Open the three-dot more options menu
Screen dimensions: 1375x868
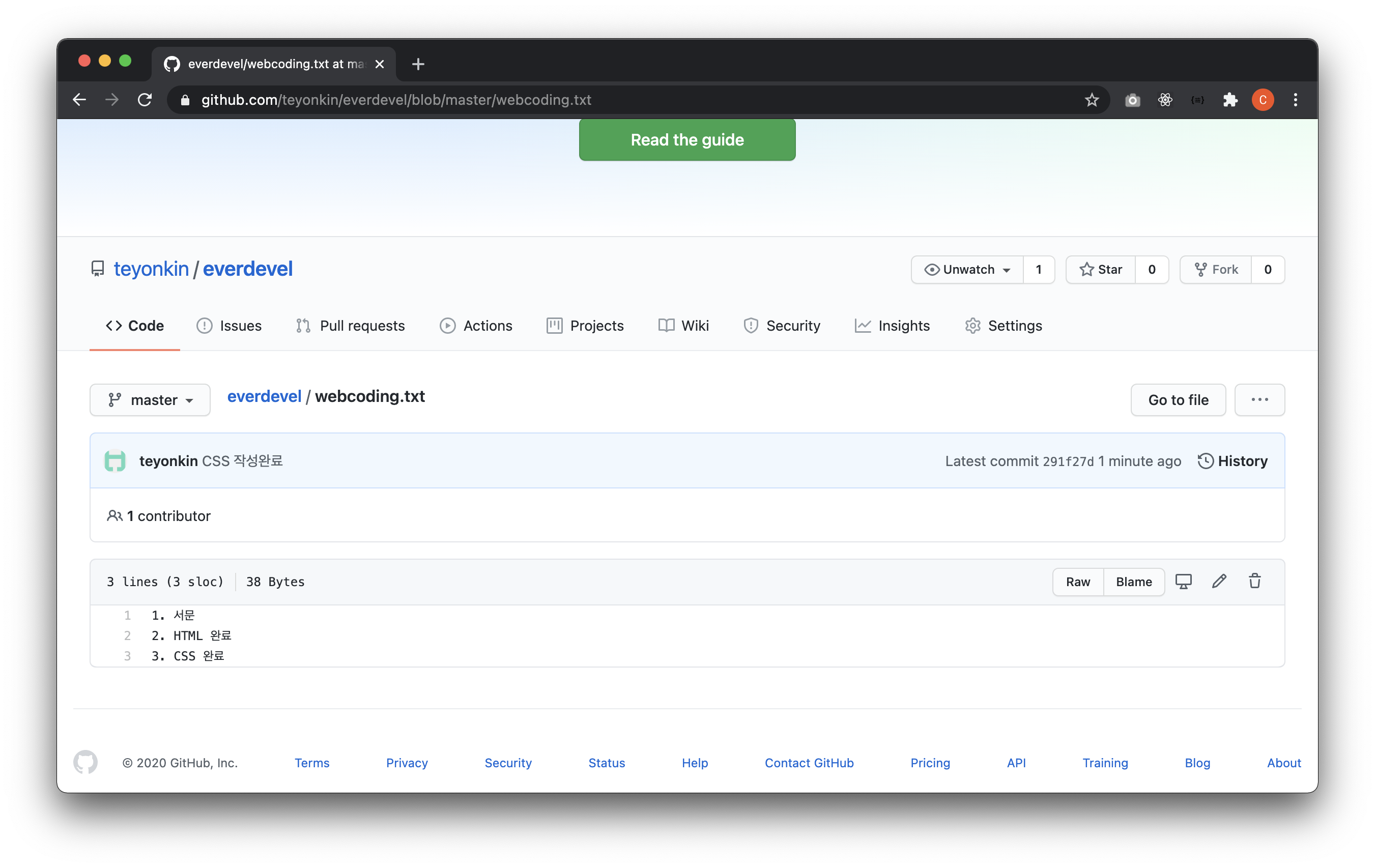click(x=1259, y=400)
